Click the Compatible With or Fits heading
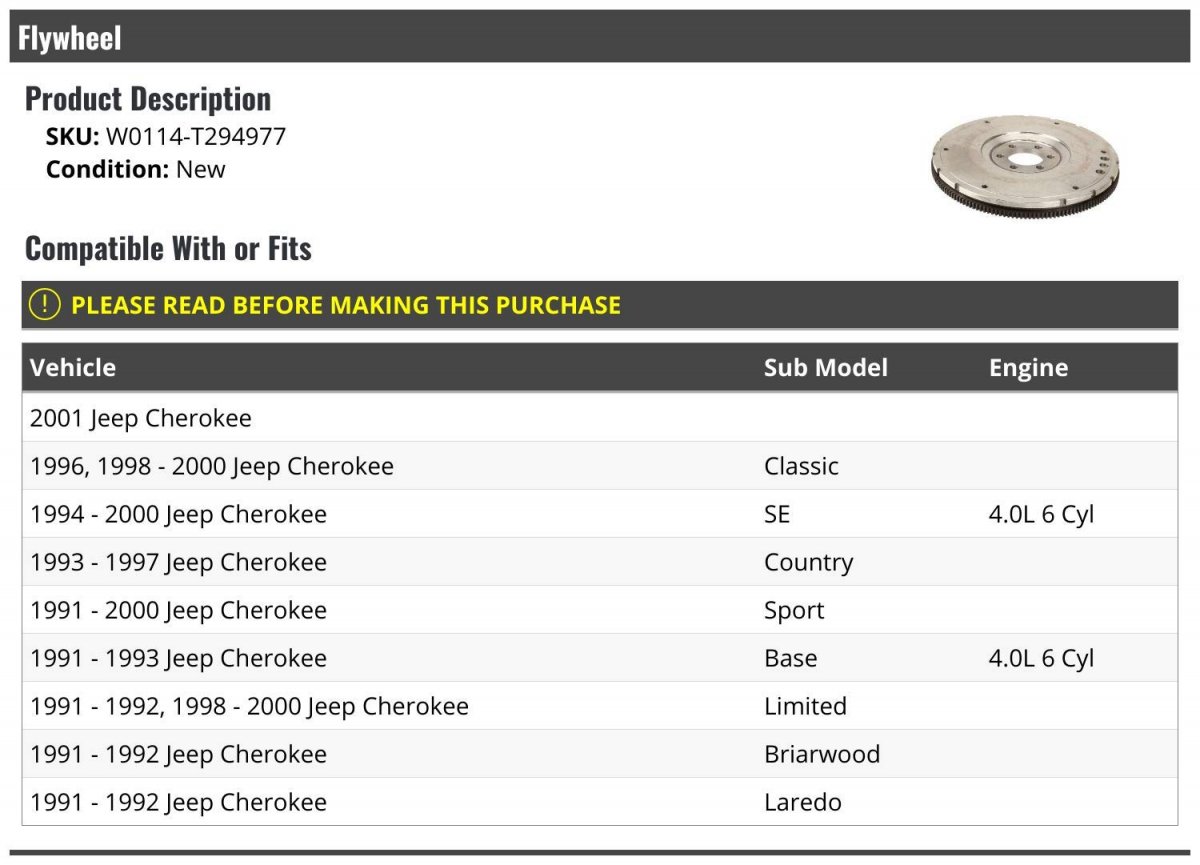The height and width of the screenshot is (865, 1200). click(168, 248)
